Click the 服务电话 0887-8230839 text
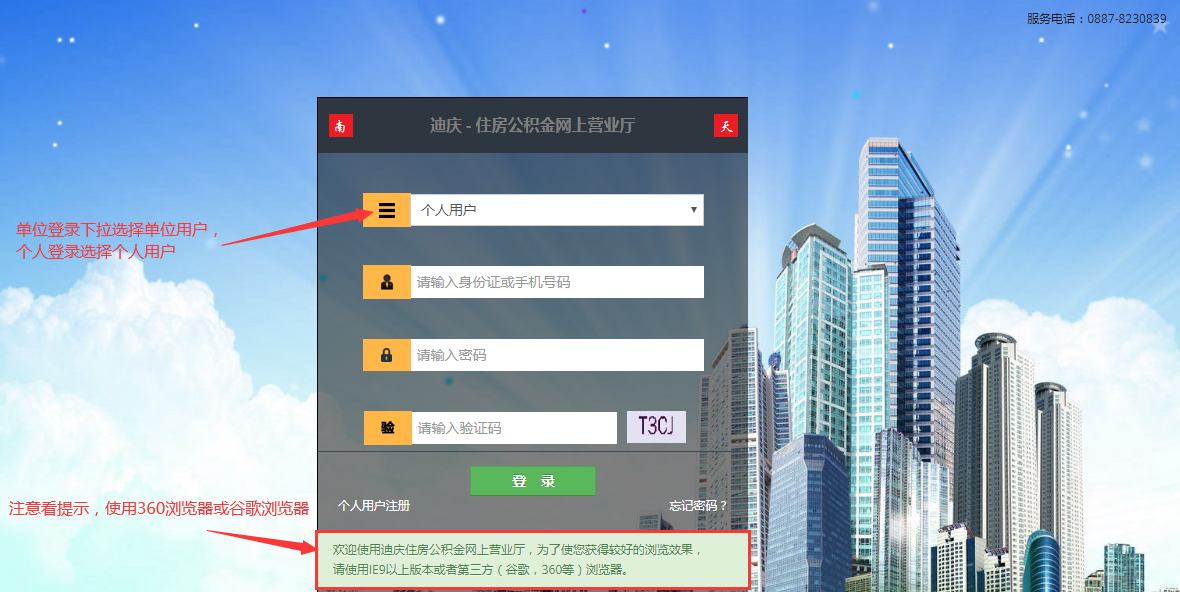Screen dimensions: 1180x592 point(1096,19)
